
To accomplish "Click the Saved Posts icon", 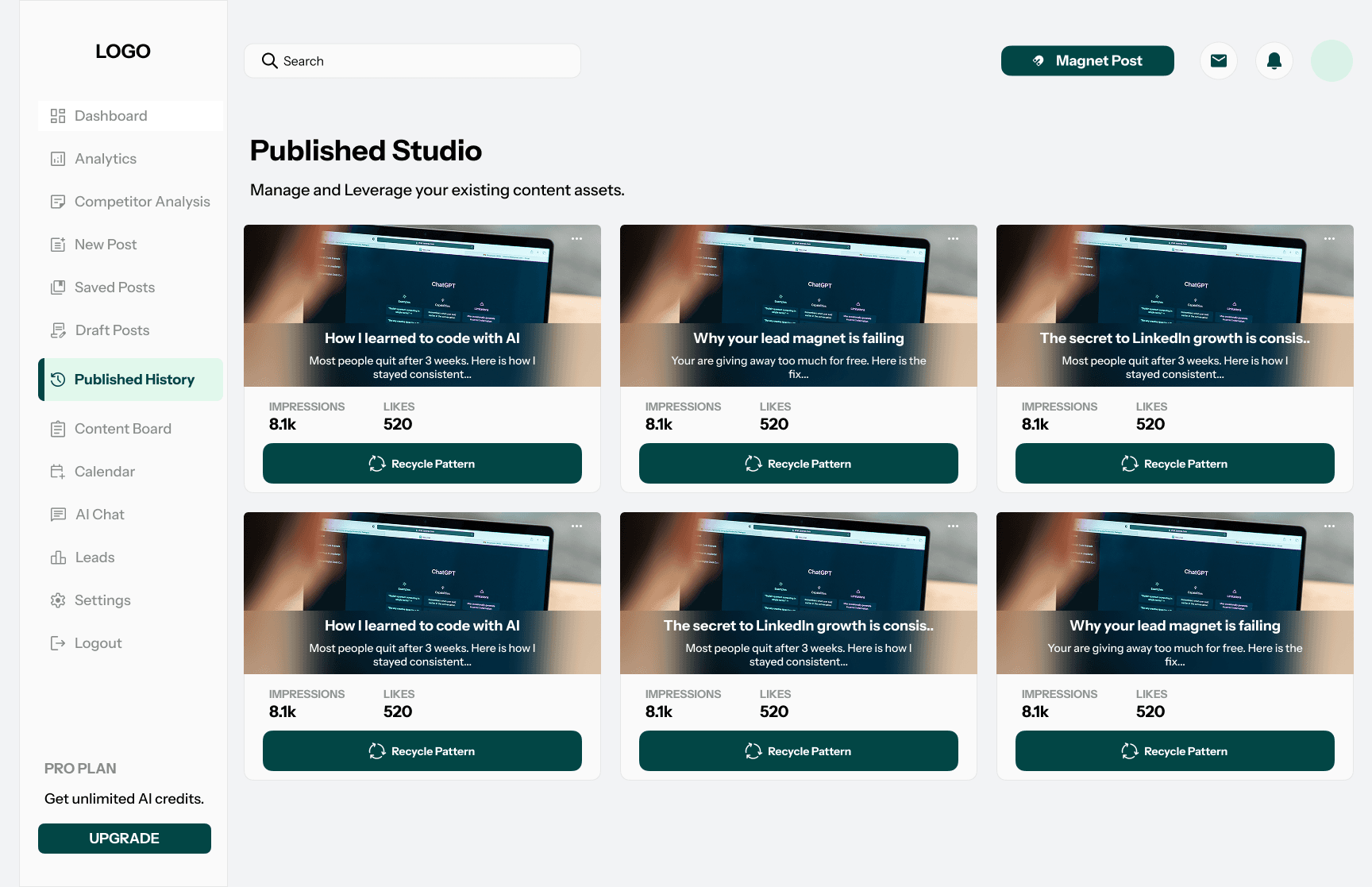I will pyautogui.click(x=58, y=287).
